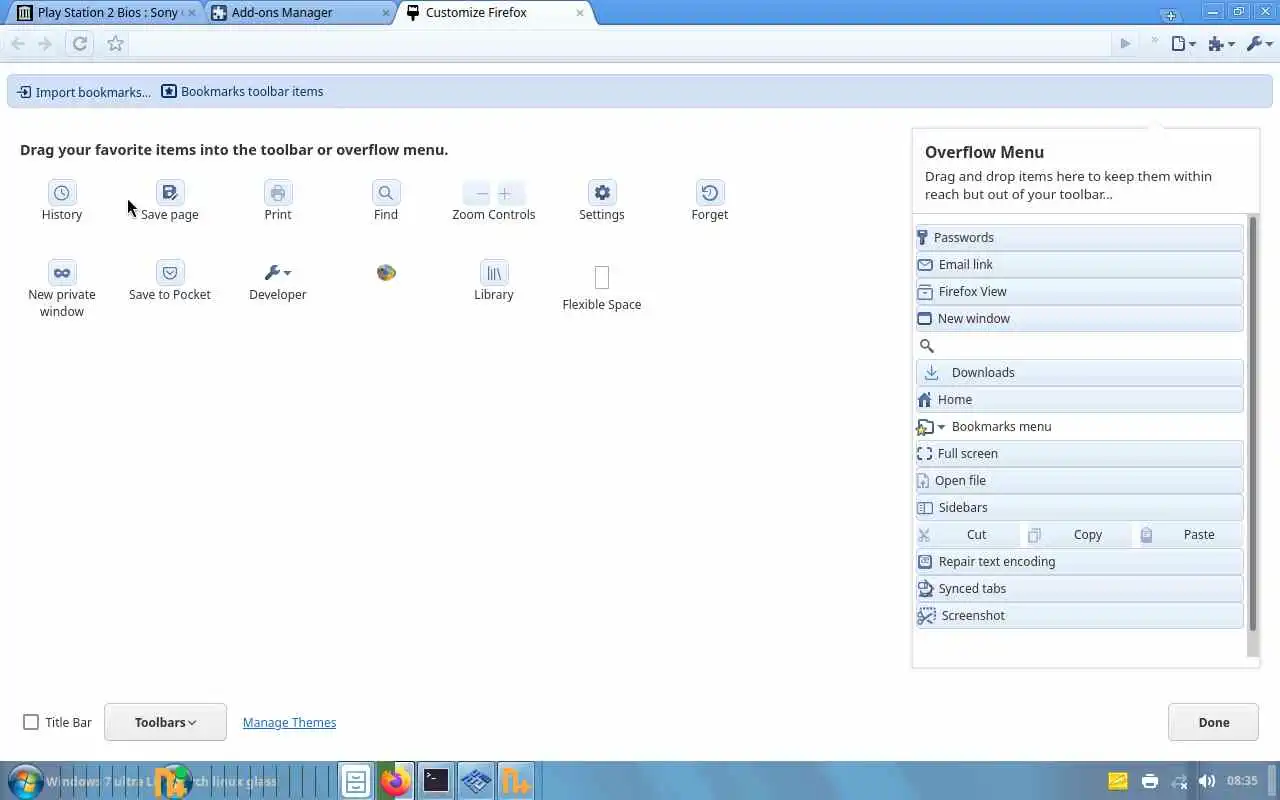This screenshot has height=800, width=1280.
Task: Click the Print printer icon
Action: click(x=278, y=193)
